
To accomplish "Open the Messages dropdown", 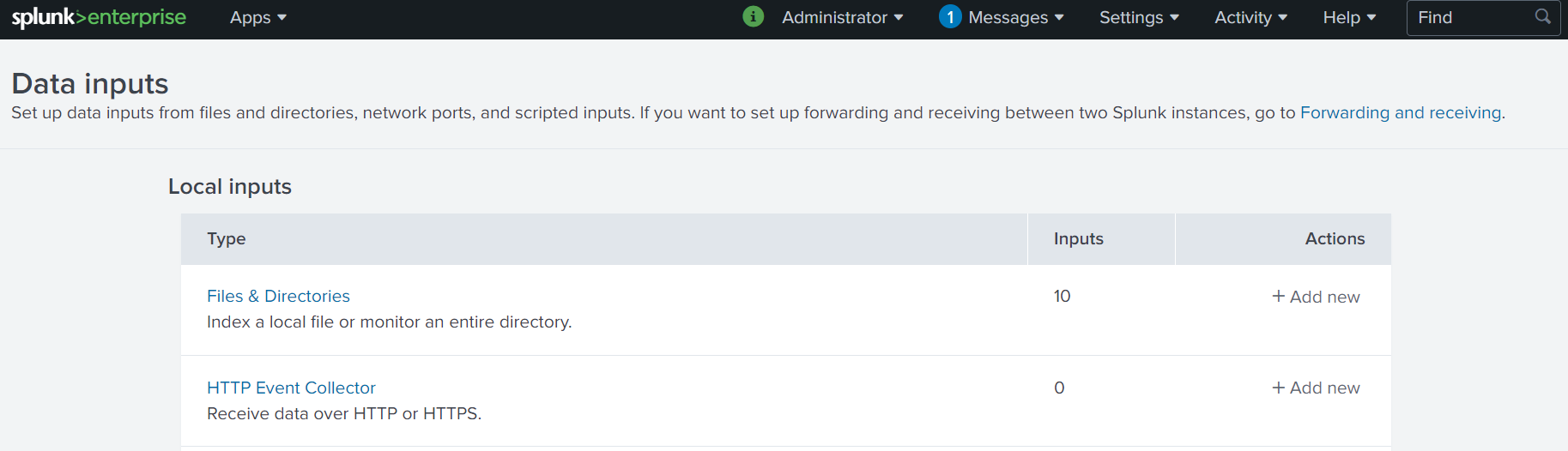I will pyautogui.click(x=1015, y=17).
